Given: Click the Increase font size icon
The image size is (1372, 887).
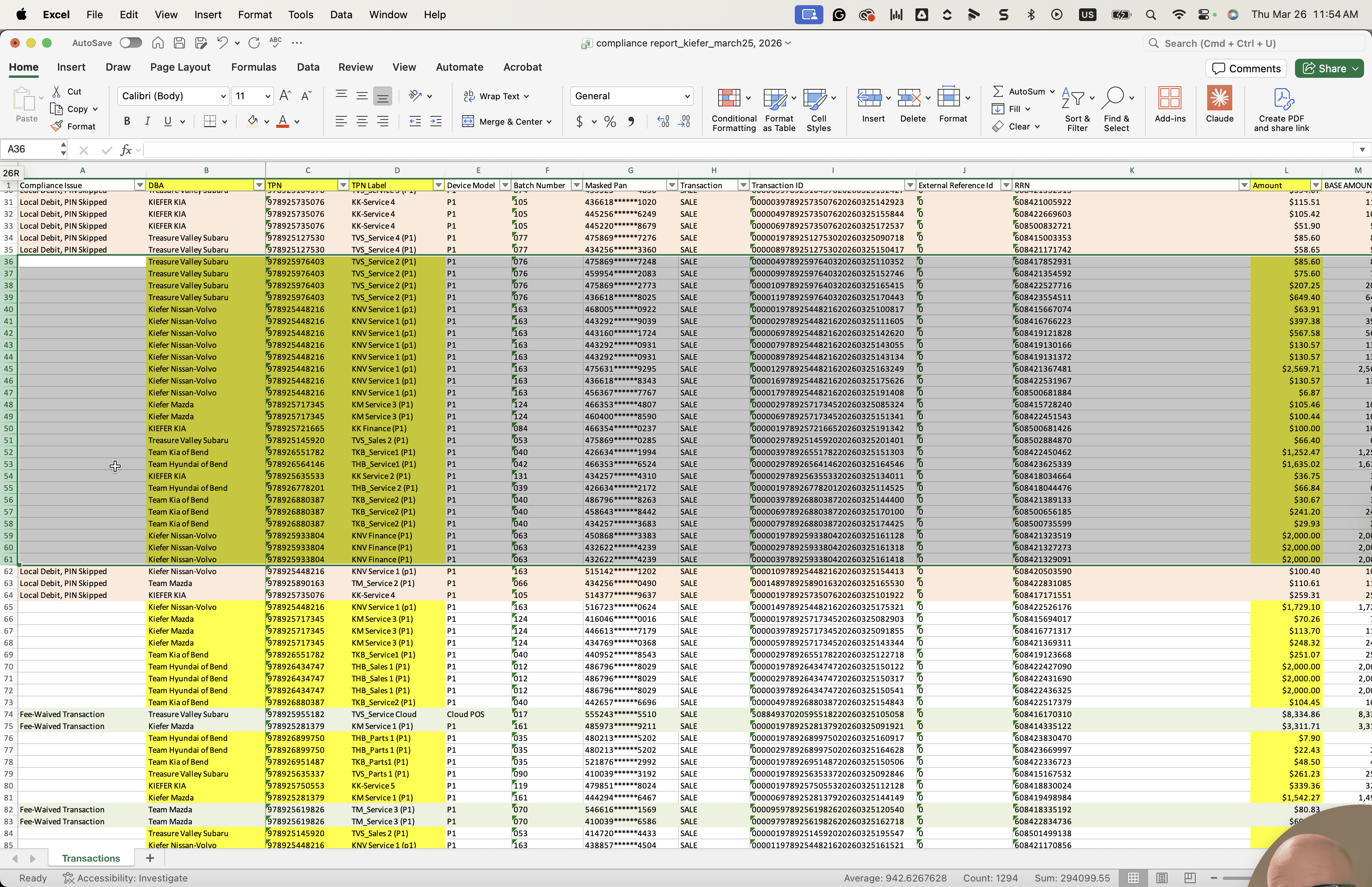Looking at the screenshot, I should pos(284,96).
